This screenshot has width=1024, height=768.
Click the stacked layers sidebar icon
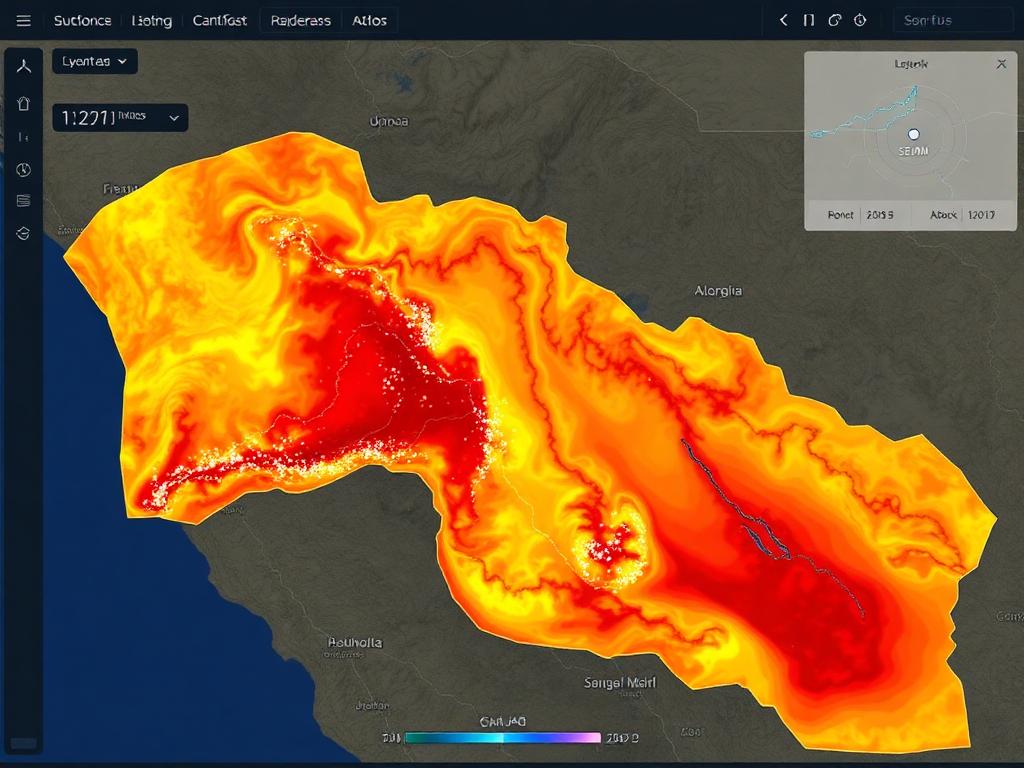point(24,200)
